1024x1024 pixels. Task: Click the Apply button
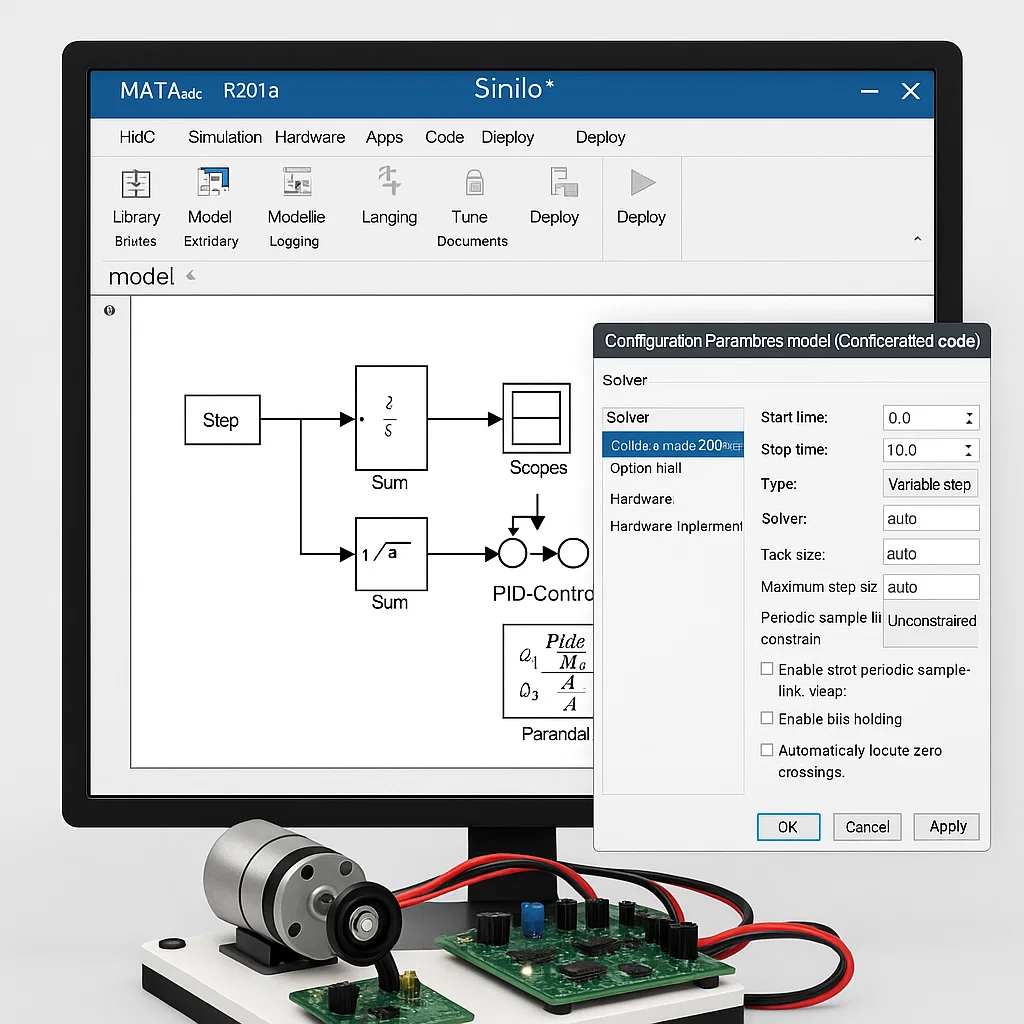(947, 826)
